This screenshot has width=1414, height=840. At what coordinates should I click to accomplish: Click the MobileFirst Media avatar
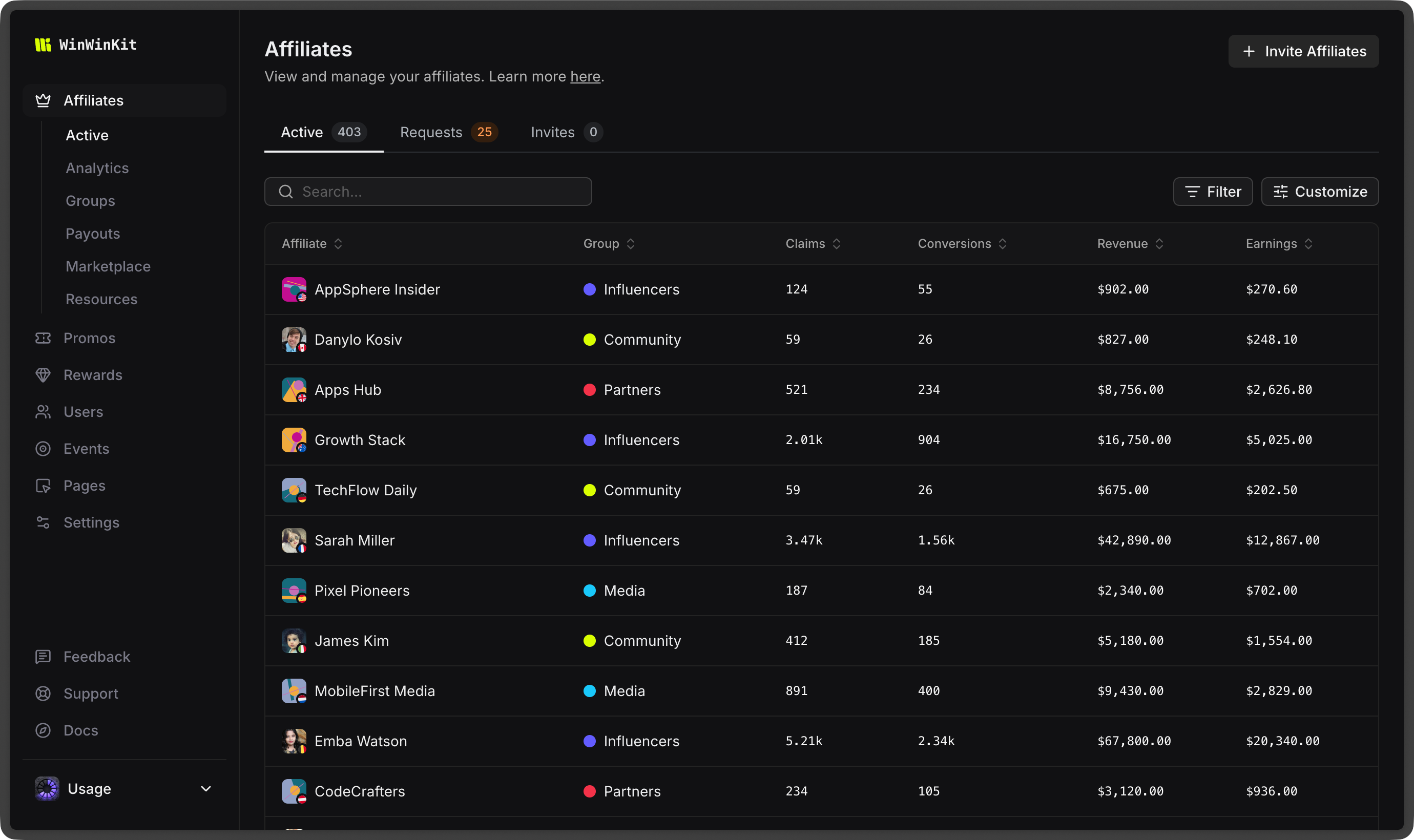click(294, 691)
